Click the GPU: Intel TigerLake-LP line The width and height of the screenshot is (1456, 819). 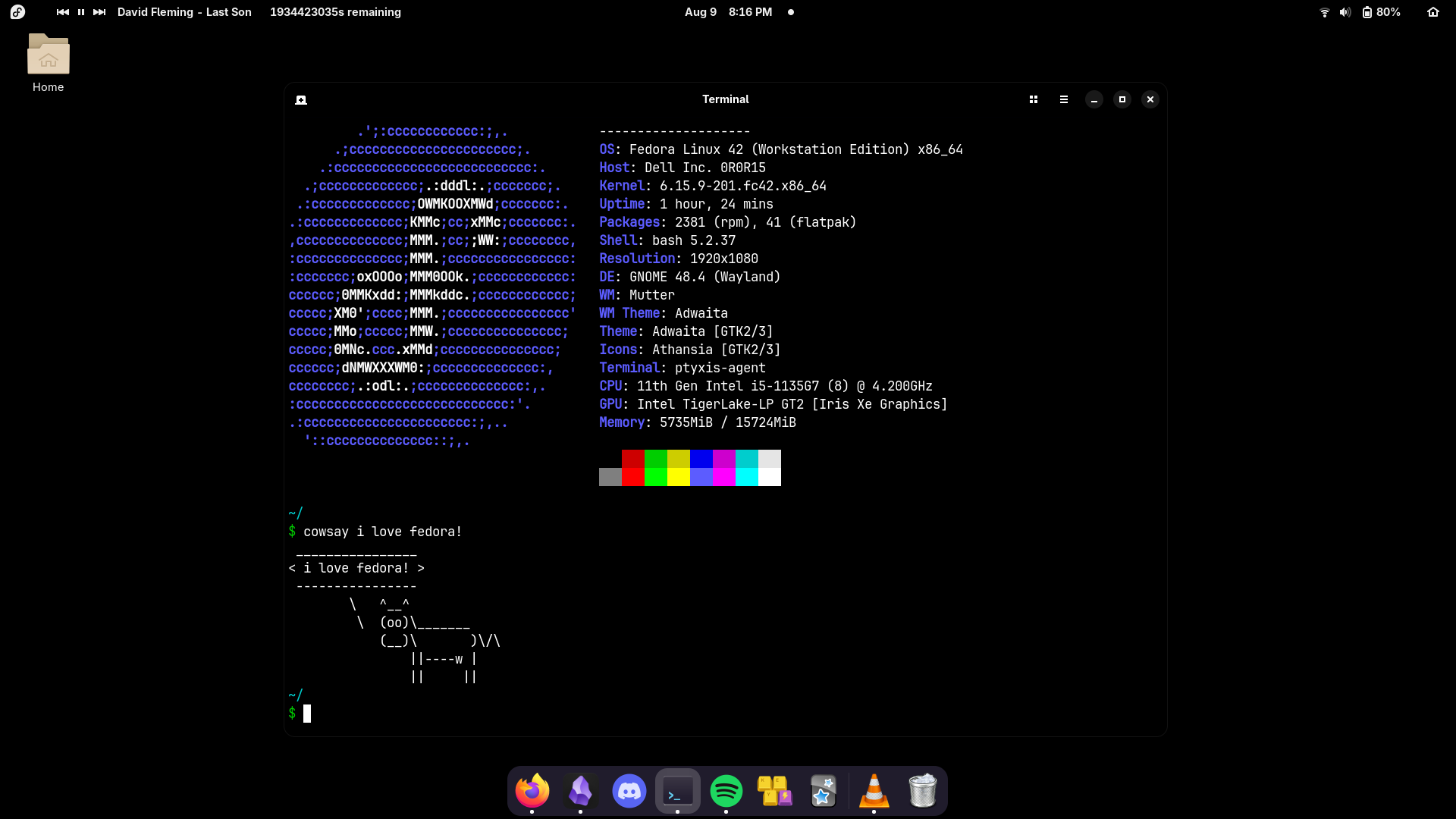[x=773, y=404]
